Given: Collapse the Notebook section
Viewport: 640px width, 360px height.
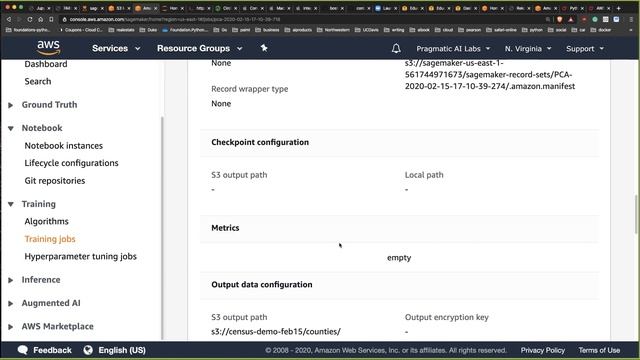Looking at the screenshot, I should (11, 128).
